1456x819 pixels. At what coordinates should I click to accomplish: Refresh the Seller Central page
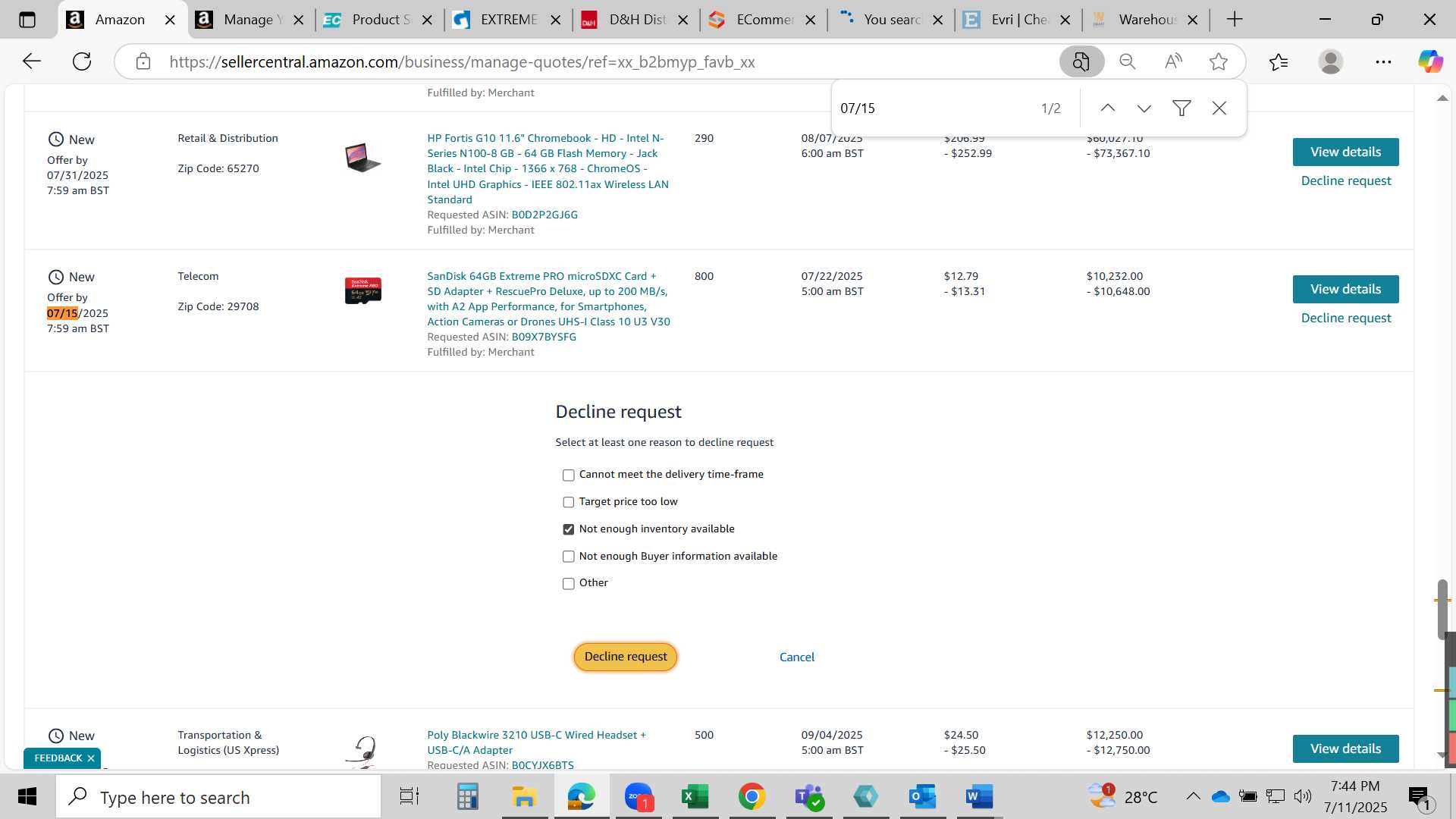pyautogui.click(x=82, y=61)
